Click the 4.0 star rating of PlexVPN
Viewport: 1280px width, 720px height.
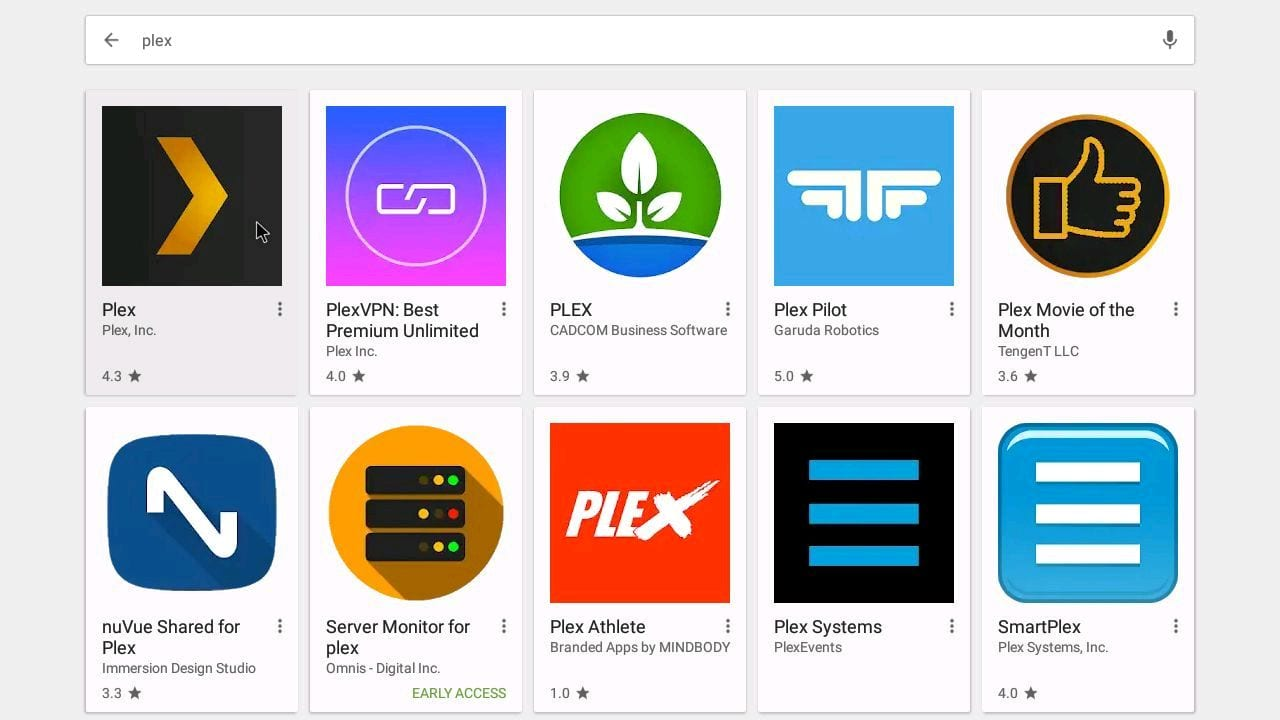[x=345, y=376]
